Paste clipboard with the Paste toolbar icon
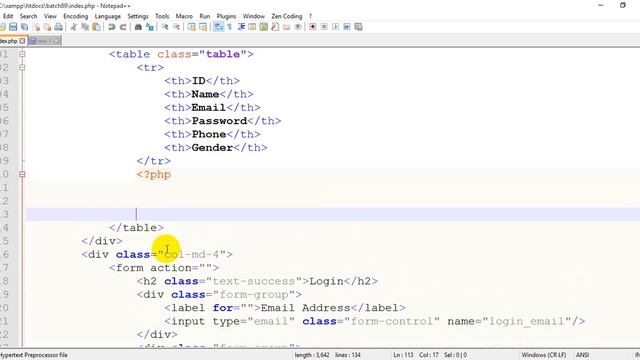This screenshot has height=360, width=640. (96, 27)
